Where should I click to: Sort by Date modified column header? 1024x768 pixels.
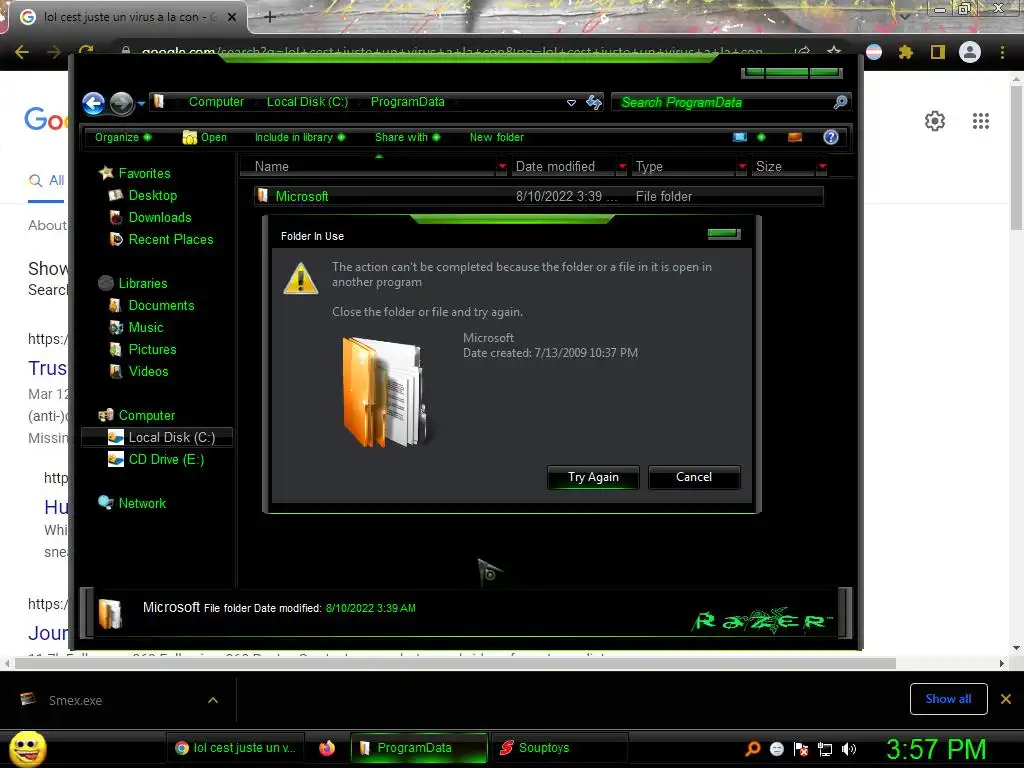coord(564,167)
